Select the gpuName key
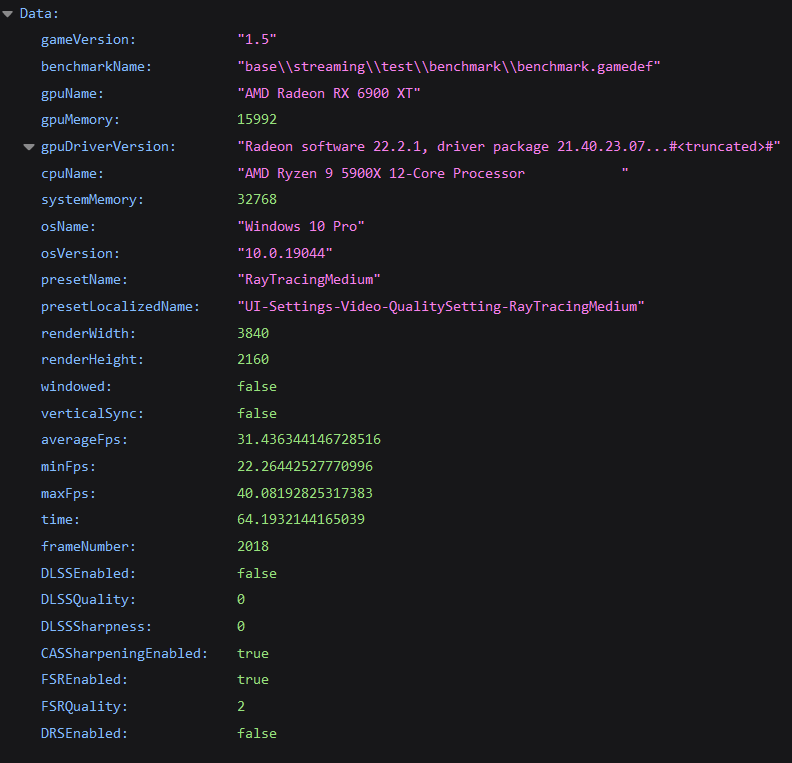This screenshot has height=763, width=792. (x=72, y=93)
